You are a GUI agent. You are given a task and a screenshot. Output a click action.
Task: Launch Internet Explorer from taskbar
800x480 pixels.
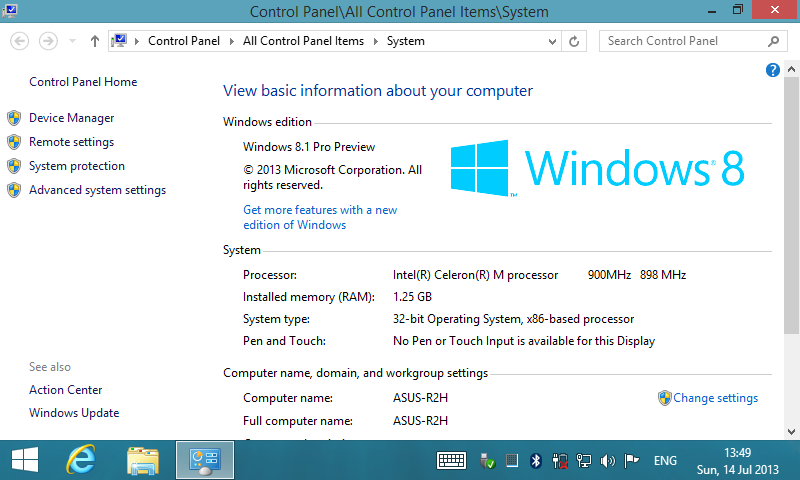(81, 460)
